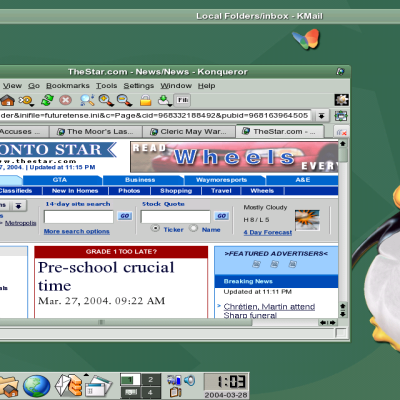Go to the Home page icon
The width and height of the screenshot is (400, 400).
pyautogui.click(x=7, y=100)
